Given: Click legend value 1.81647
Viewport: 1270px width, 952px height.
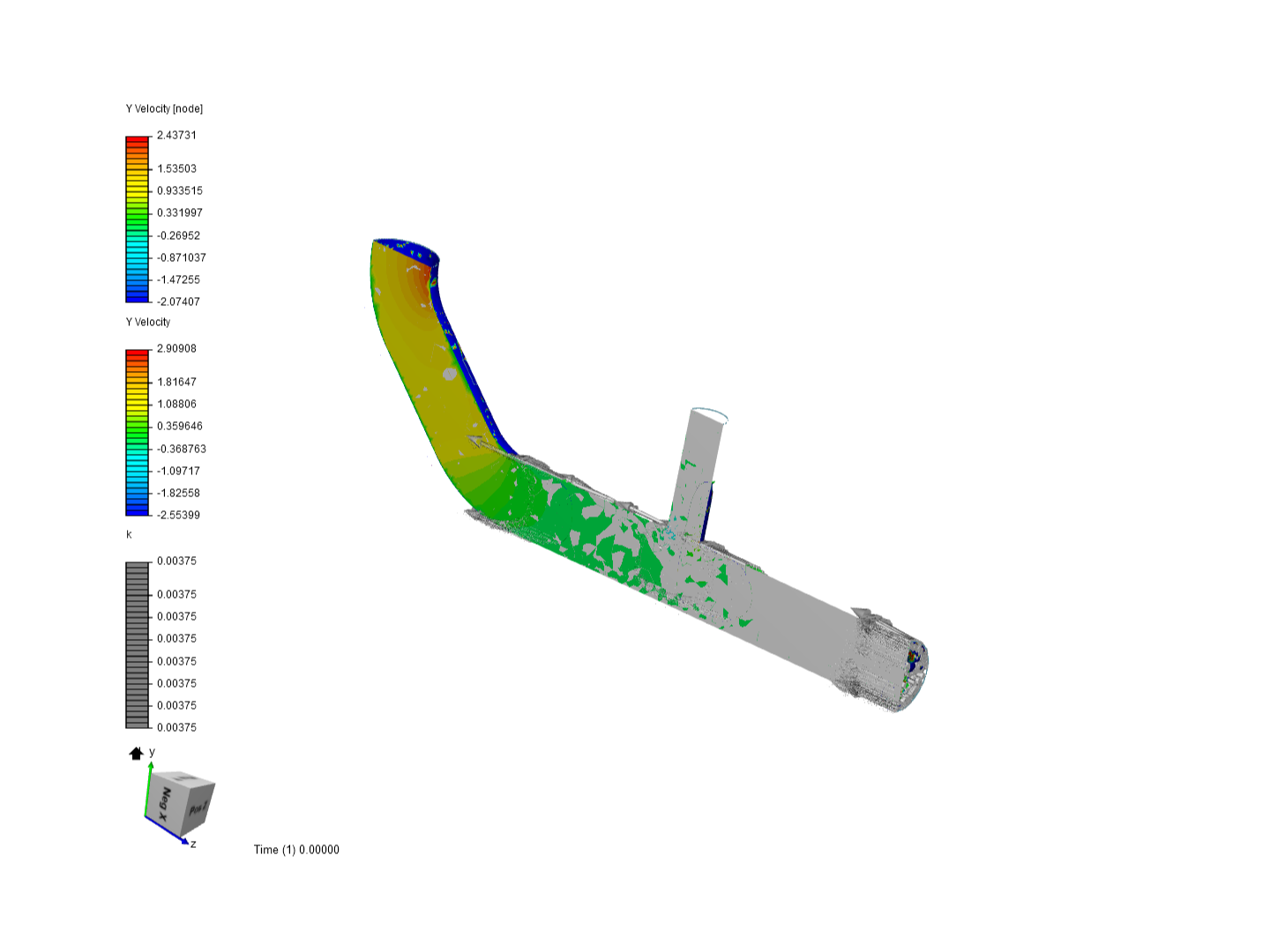Looking at the screenshot, I should pyautogui.click(x=176, y=382).
